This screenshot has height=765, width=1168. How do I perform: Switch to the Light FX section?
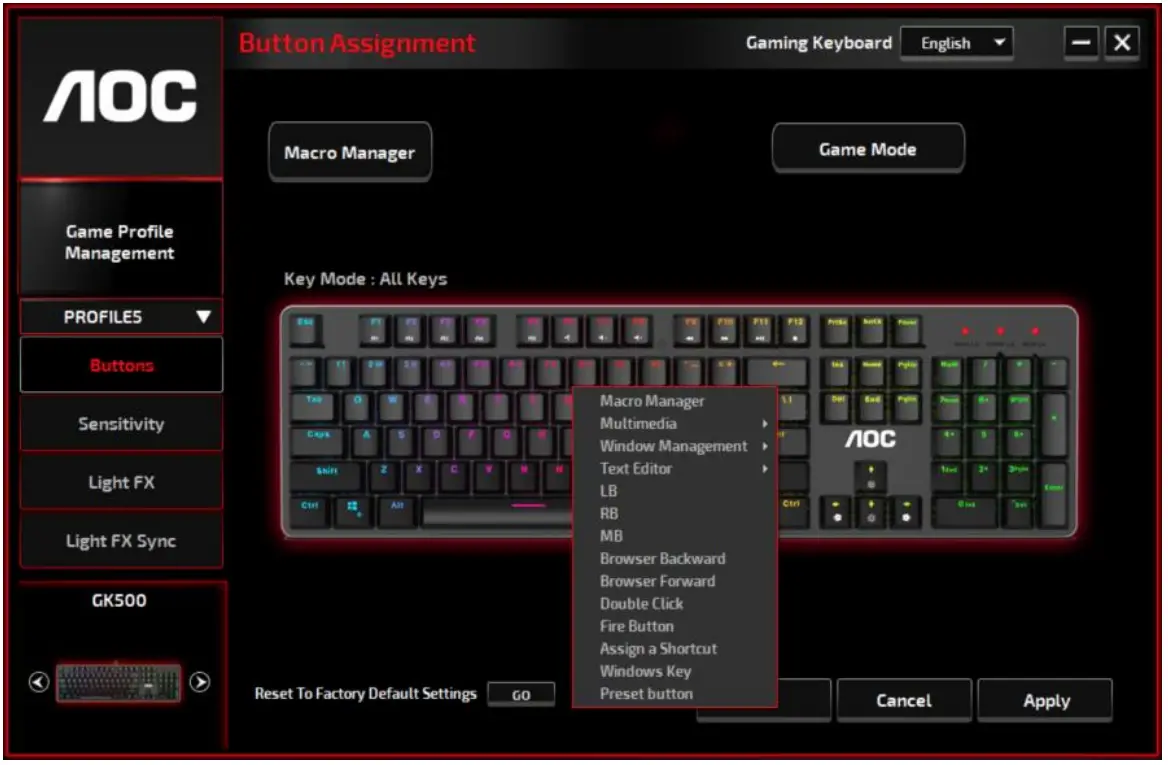click(120, 482)
